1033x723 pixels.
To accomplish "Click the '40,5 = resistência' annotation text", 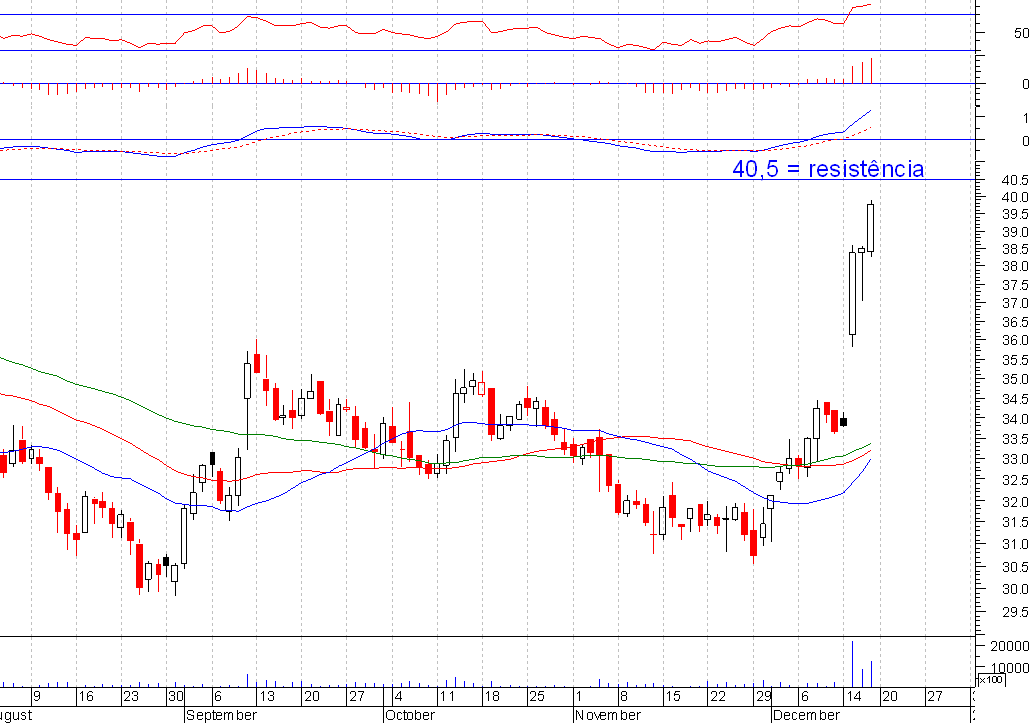I will pyautogui.click(x=828, y=169).
